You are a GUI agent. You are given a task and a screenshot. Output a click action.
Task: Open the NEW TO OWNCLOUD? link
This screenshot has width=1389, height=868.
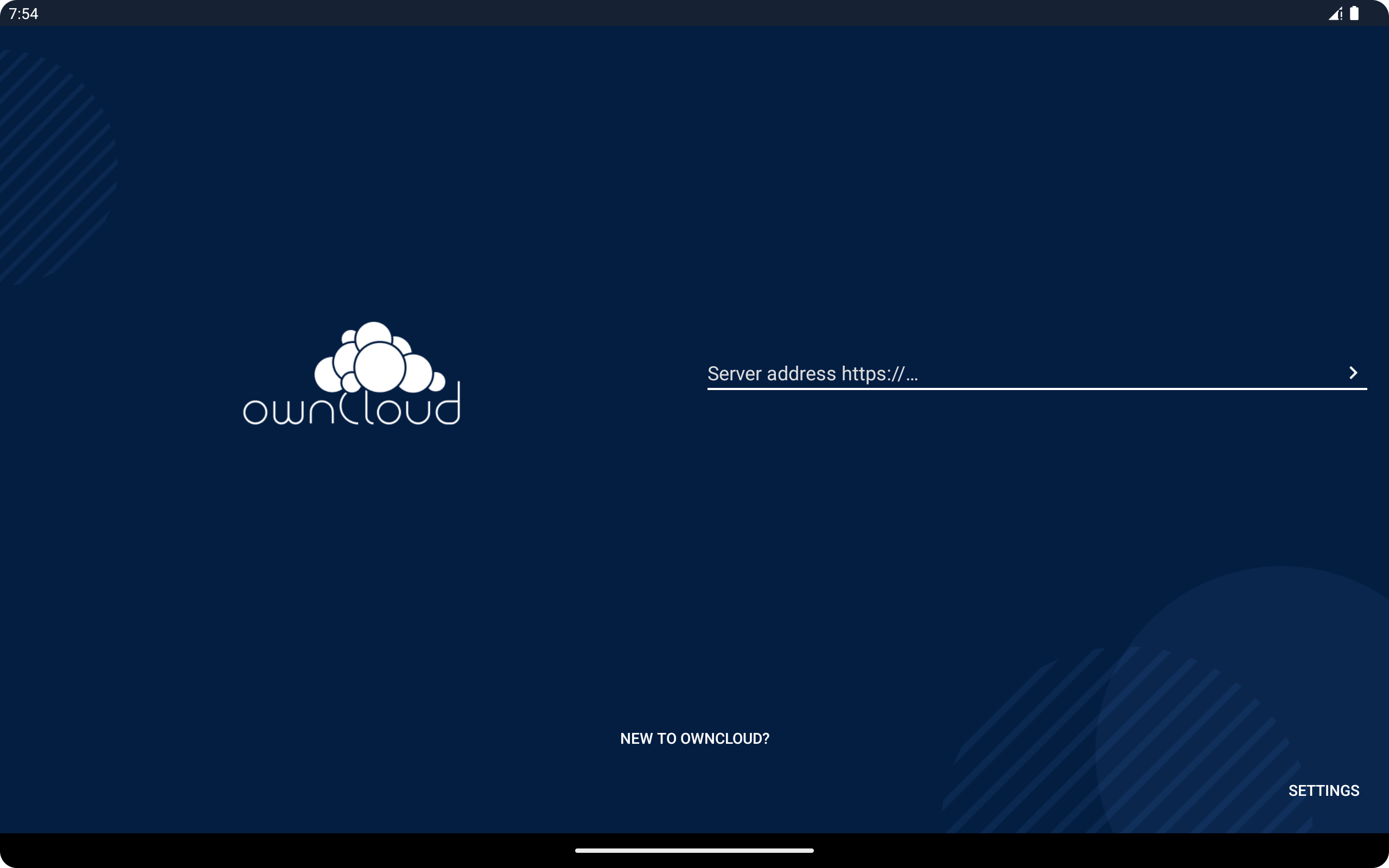pyautogui.click(x=694, y=738)
